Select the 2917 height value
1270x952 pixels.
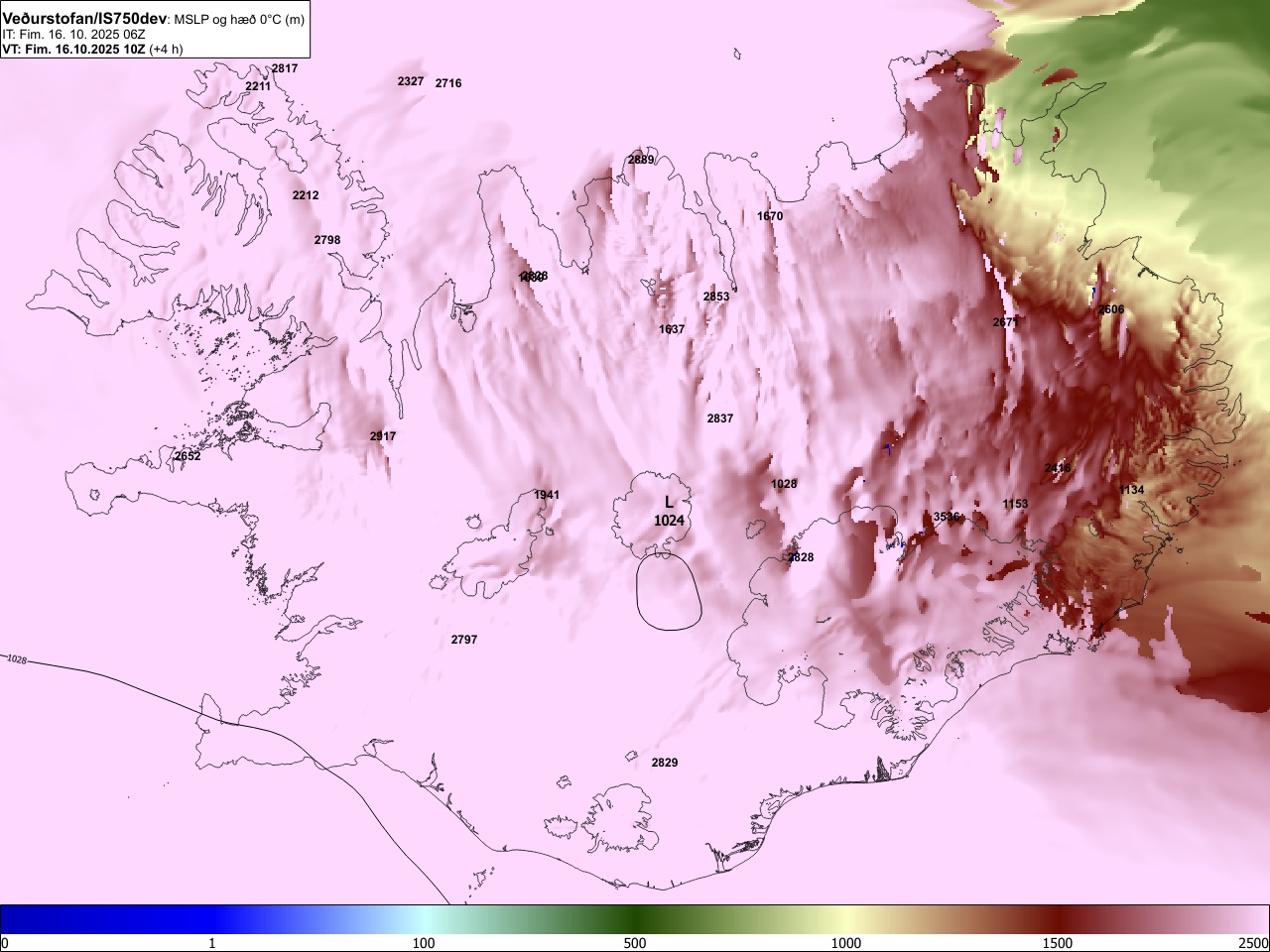[383, 436]
